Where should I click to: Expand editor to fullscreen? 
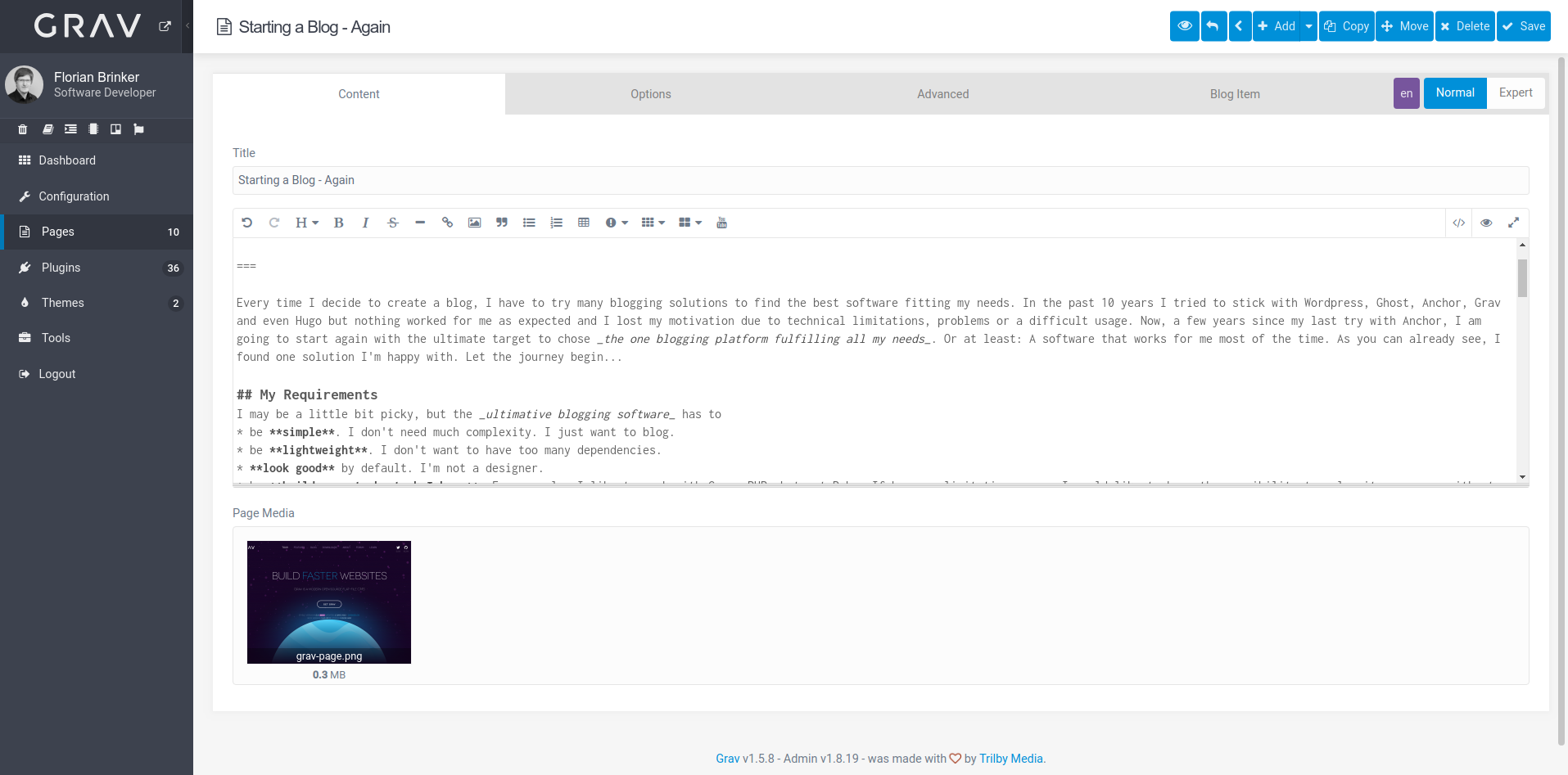pyautogui.click(x=1513, y=223)
